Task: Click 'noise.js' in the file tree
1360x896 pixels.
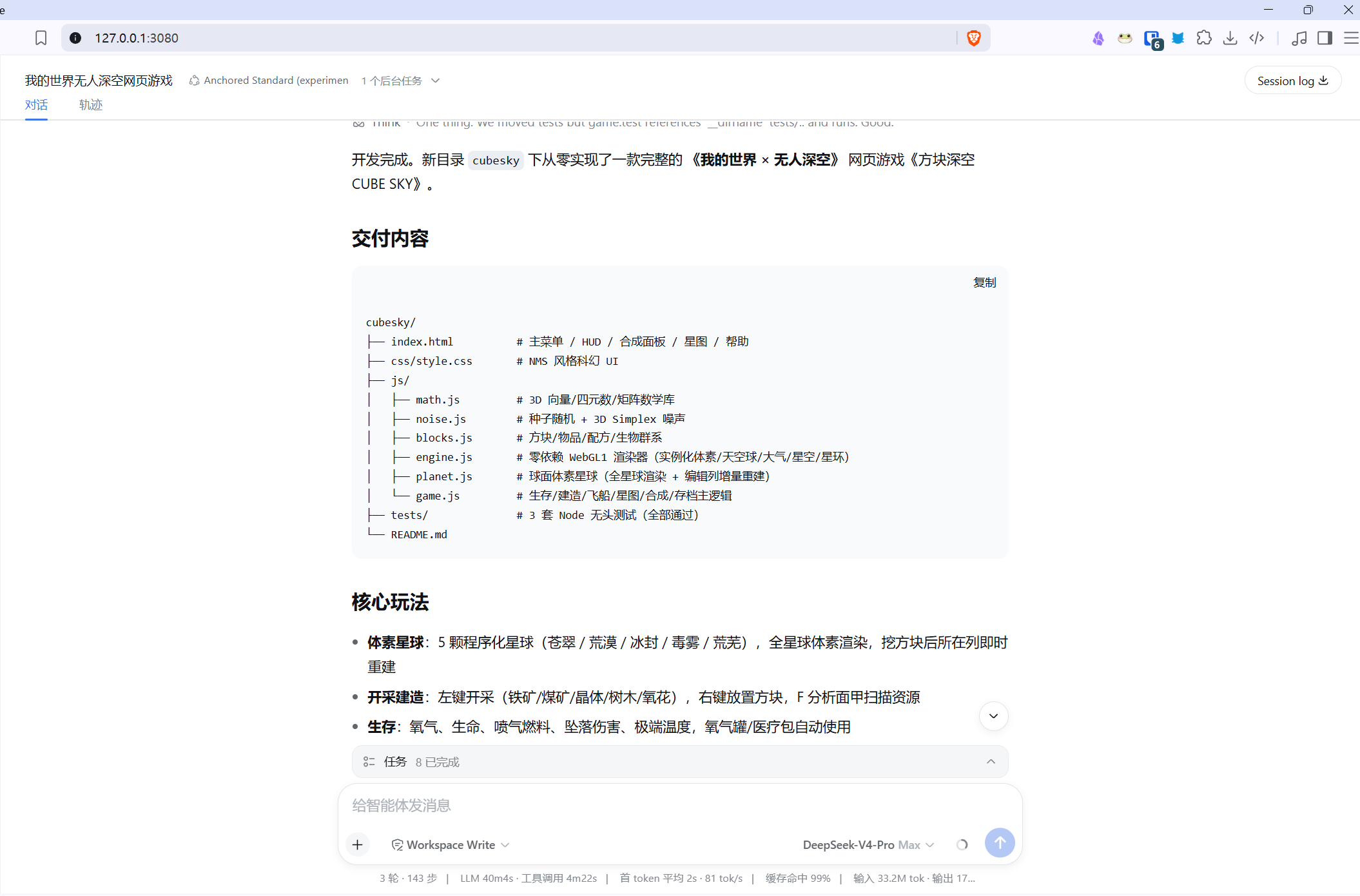Action: click(441, 419)
